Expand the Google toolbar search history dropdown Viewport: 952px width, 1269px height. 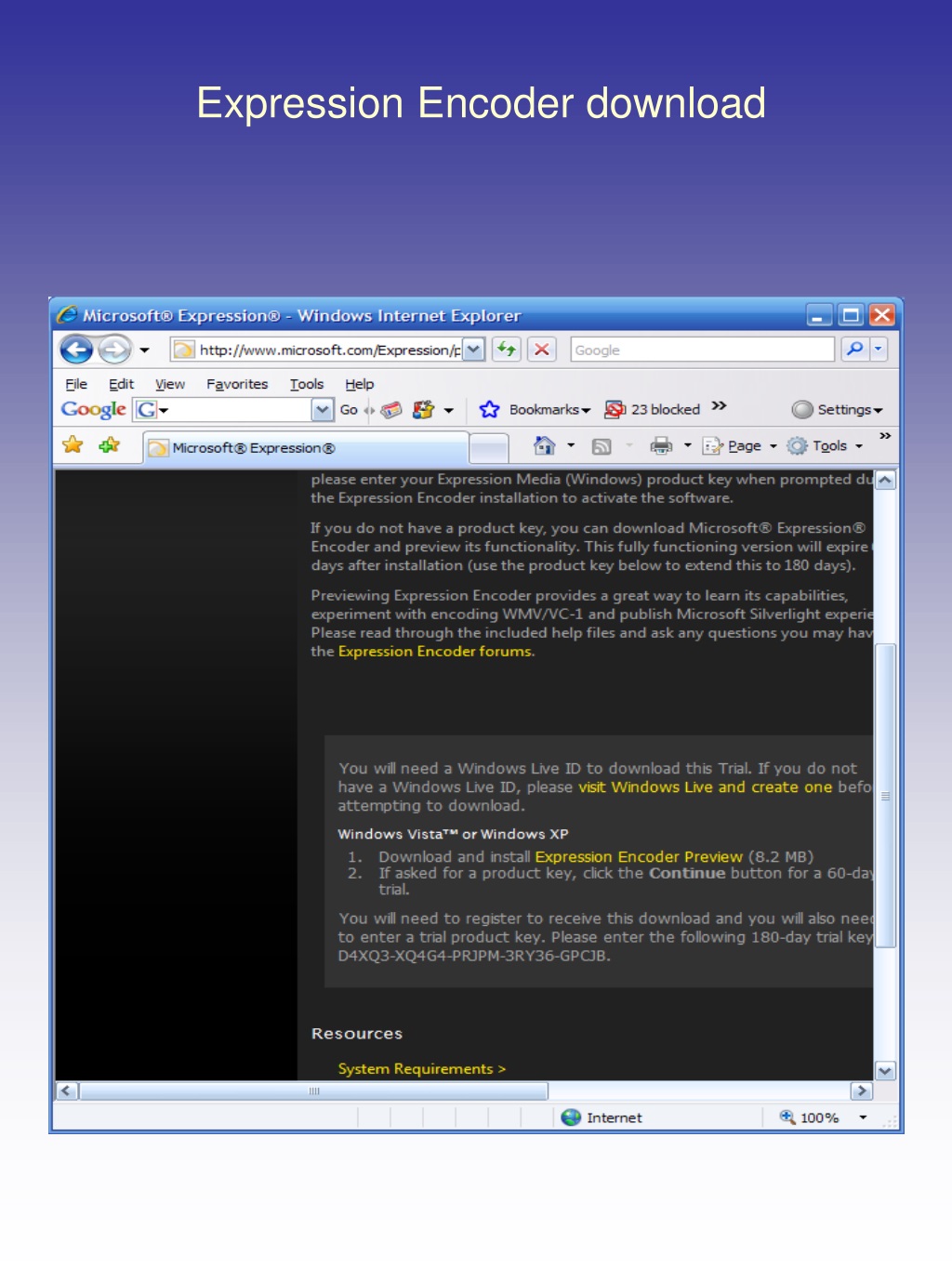click(x=323, y=410)
